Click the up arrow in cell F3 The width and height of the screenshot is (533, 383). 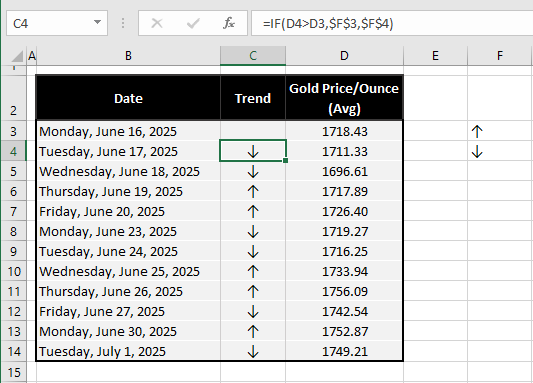click(x=477, y=131)
